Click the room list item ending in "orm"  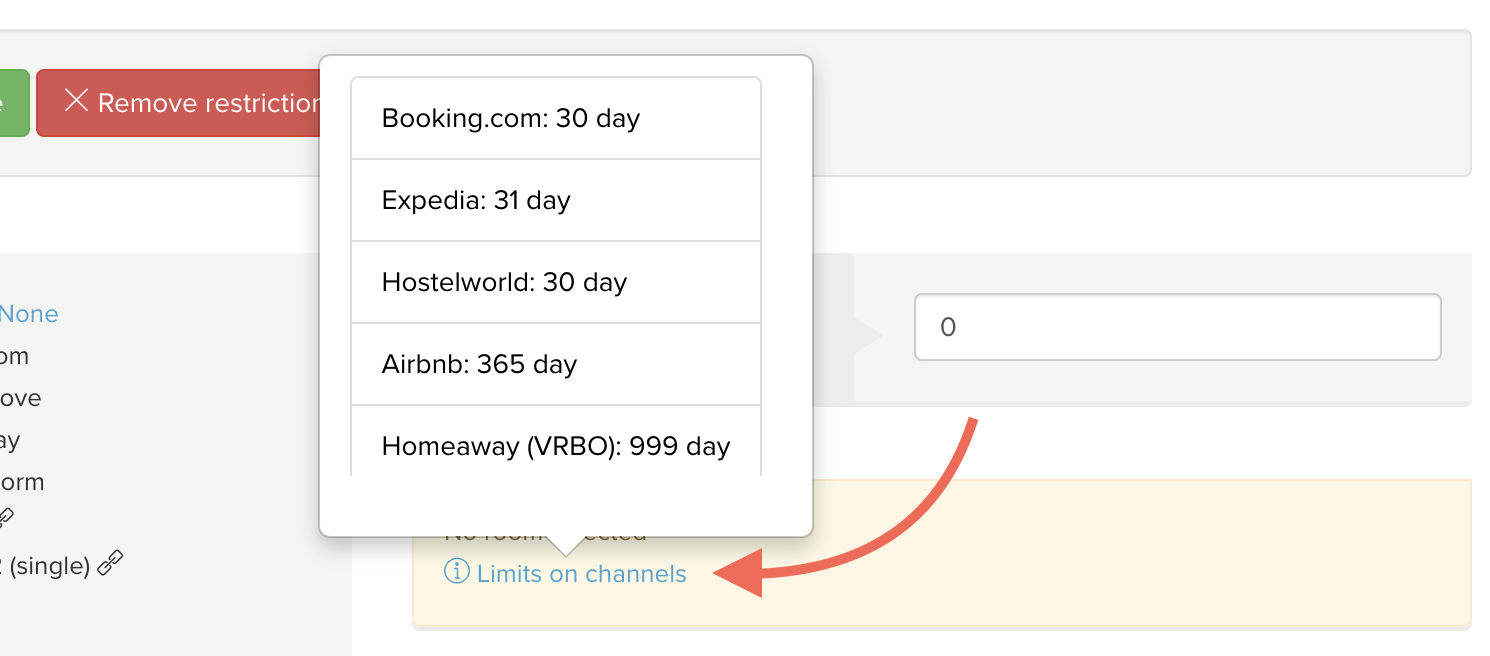point(22,482)
